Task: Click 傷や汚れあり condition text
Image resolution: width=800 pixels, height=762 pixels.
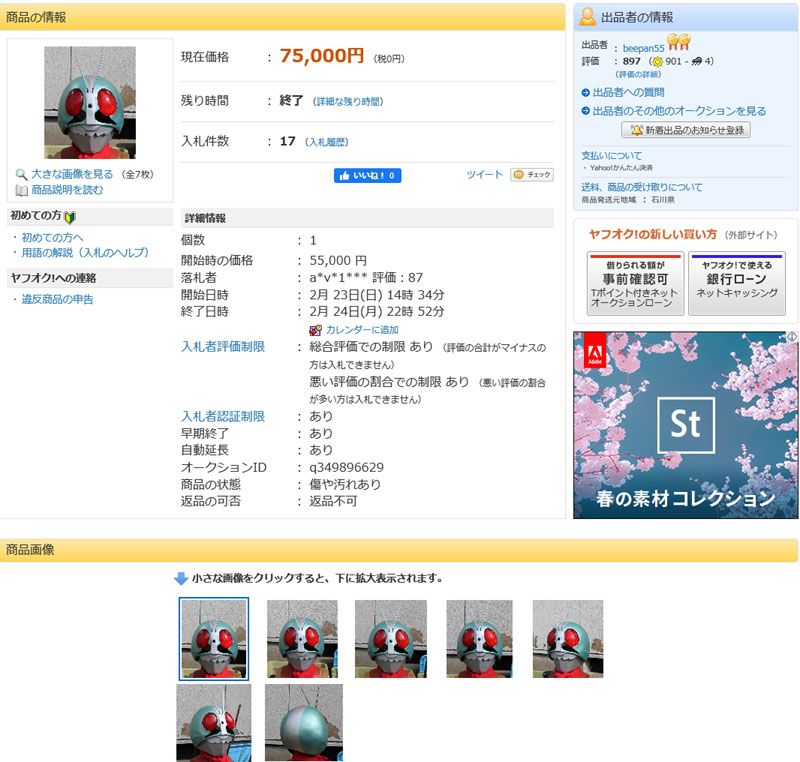Action: pyautogui.click(x=345, y=485)
